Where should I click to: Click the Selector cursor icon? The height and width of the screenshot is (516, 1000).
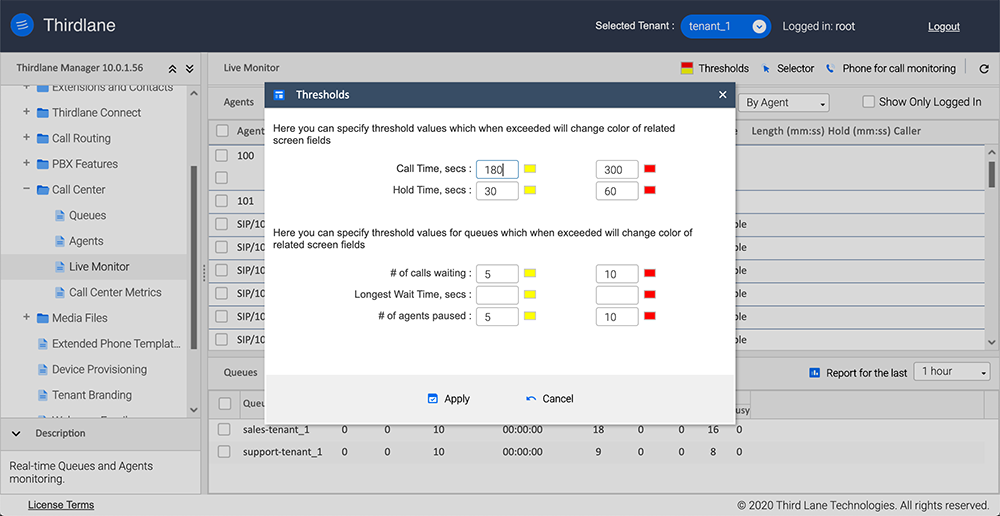pyautogui.click(x=767, y=69)
